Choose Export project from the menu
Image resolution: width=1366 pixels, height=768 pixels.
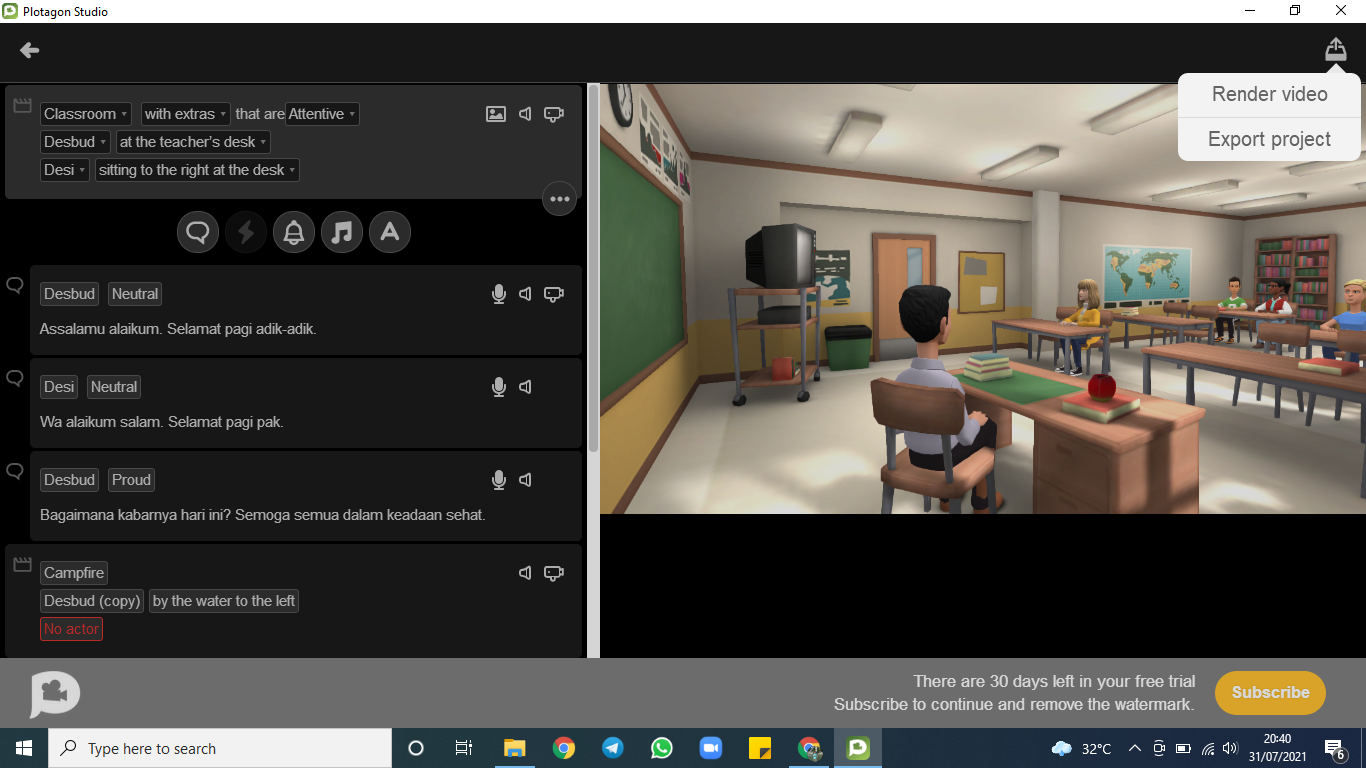click(x=1269, y=139)
